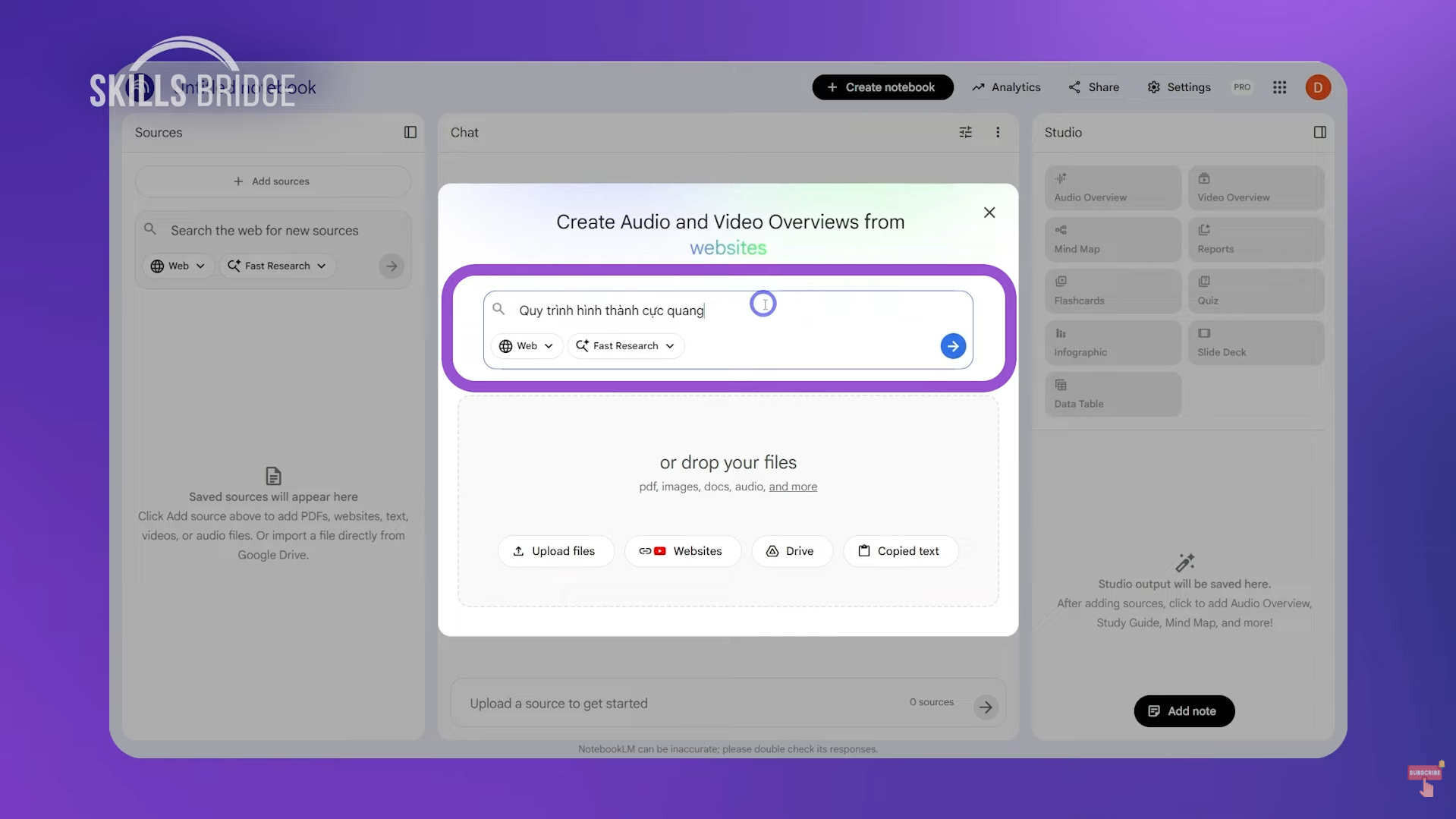
Task: Select the Drive source option
Action: [791, 551]
